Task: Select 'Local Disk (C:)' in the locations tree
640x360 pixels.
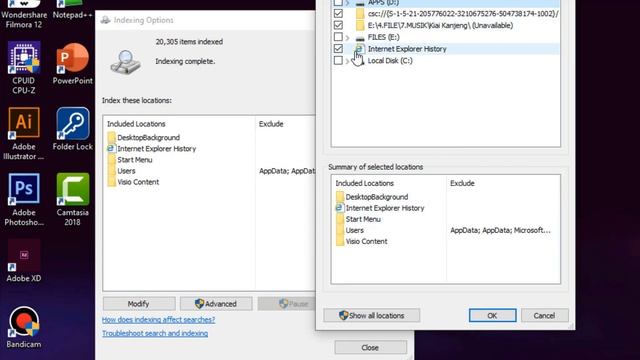Action: tap(390, 60)
